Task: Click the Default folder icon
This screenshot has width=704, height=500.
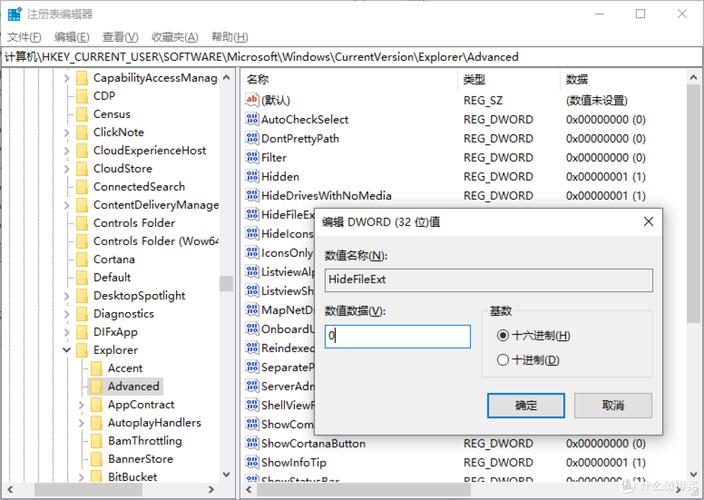Action: point(82,277)
